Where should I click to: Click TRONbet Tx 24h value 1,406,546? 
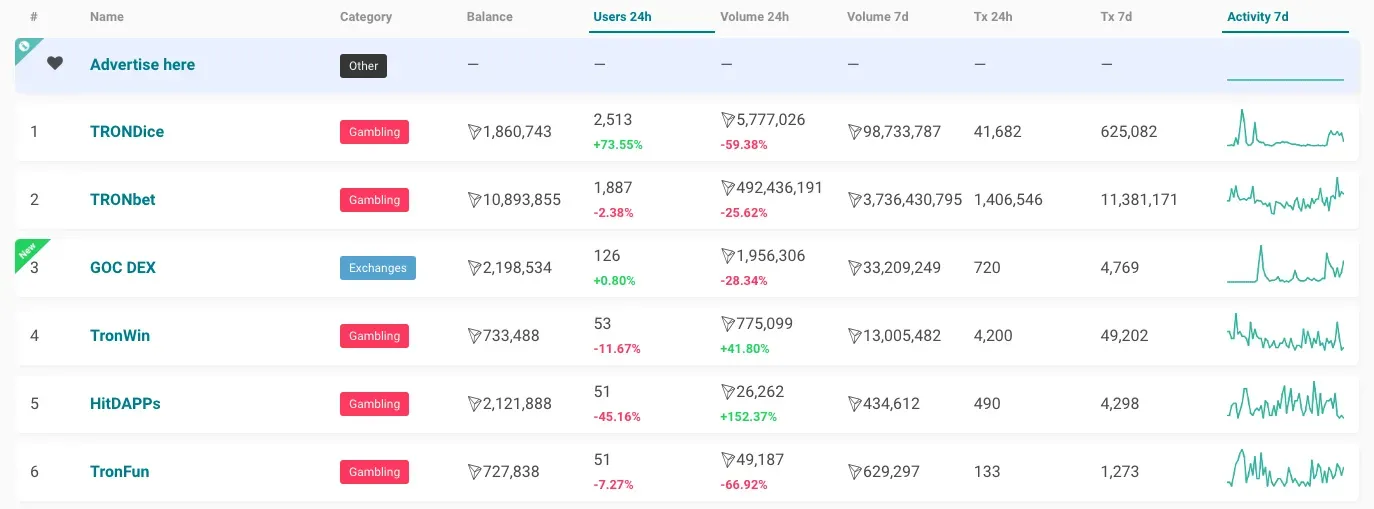point(1008,200)
